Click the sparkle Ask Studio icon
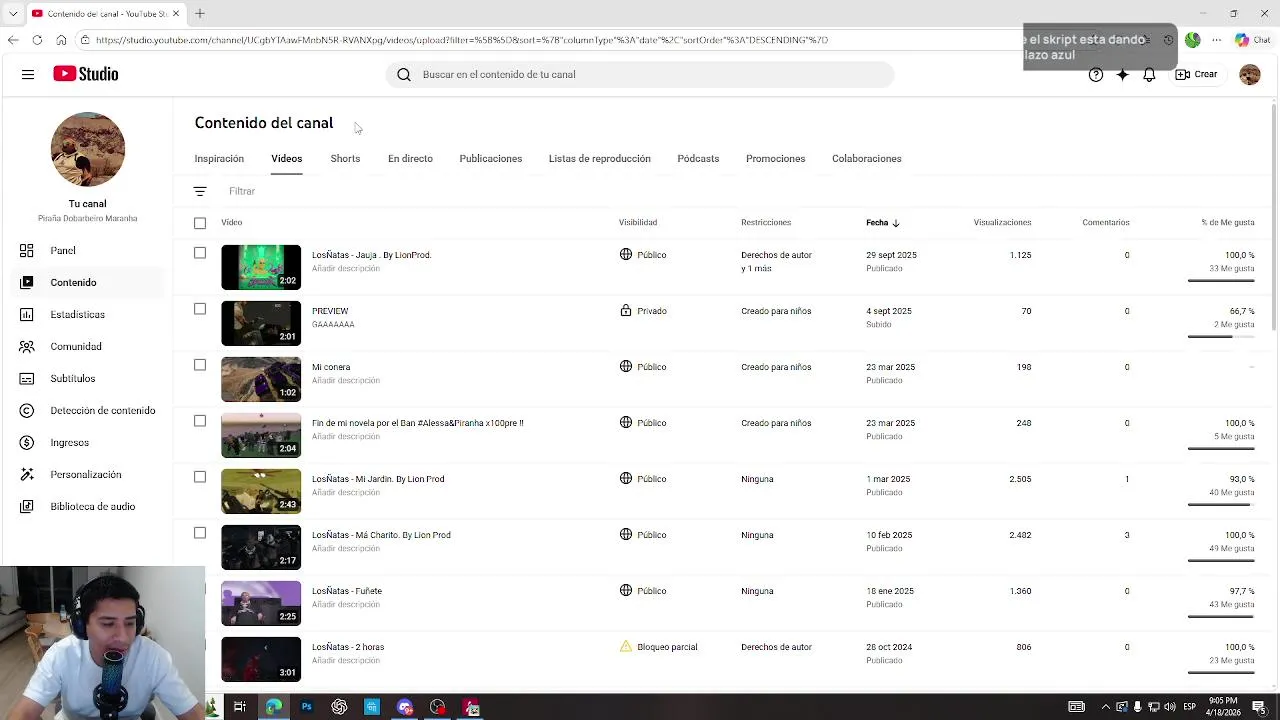Image resolution: width=1280 pixels, height=720 pixels. tap(1123, 74)
